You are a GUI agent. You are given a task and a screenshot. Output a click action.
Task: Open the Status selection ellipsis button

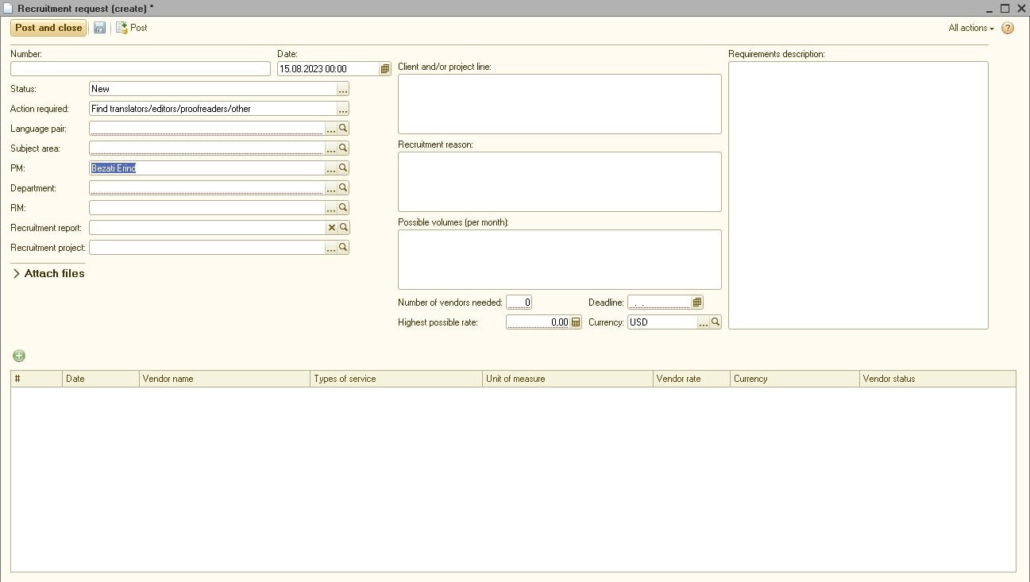[343, 89]
